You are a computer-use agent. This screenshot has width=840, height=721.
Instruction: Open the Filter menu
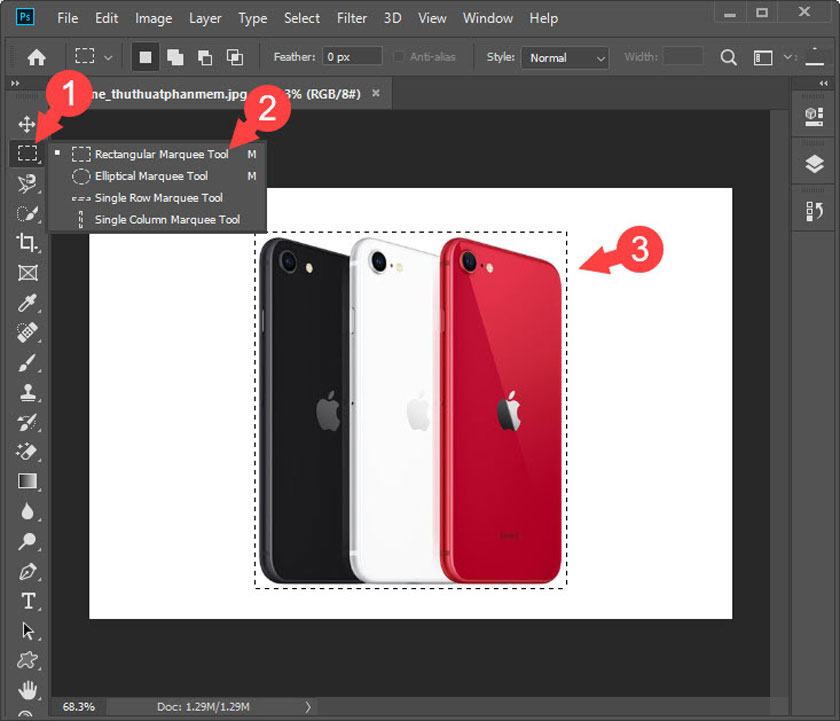coord(351,18)
